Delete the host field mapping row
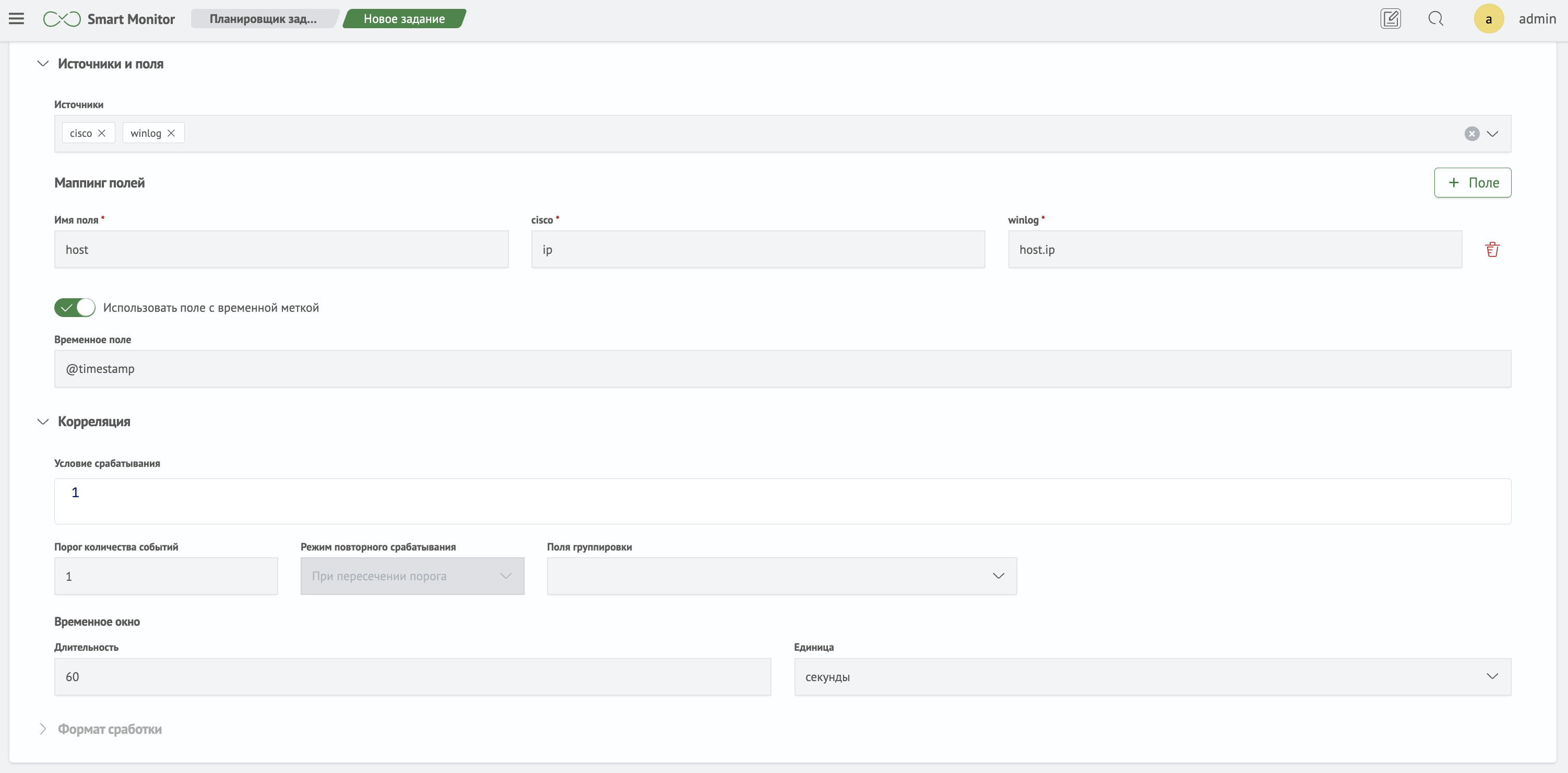Screen dimensions: 1568x773 point(1492,249)
